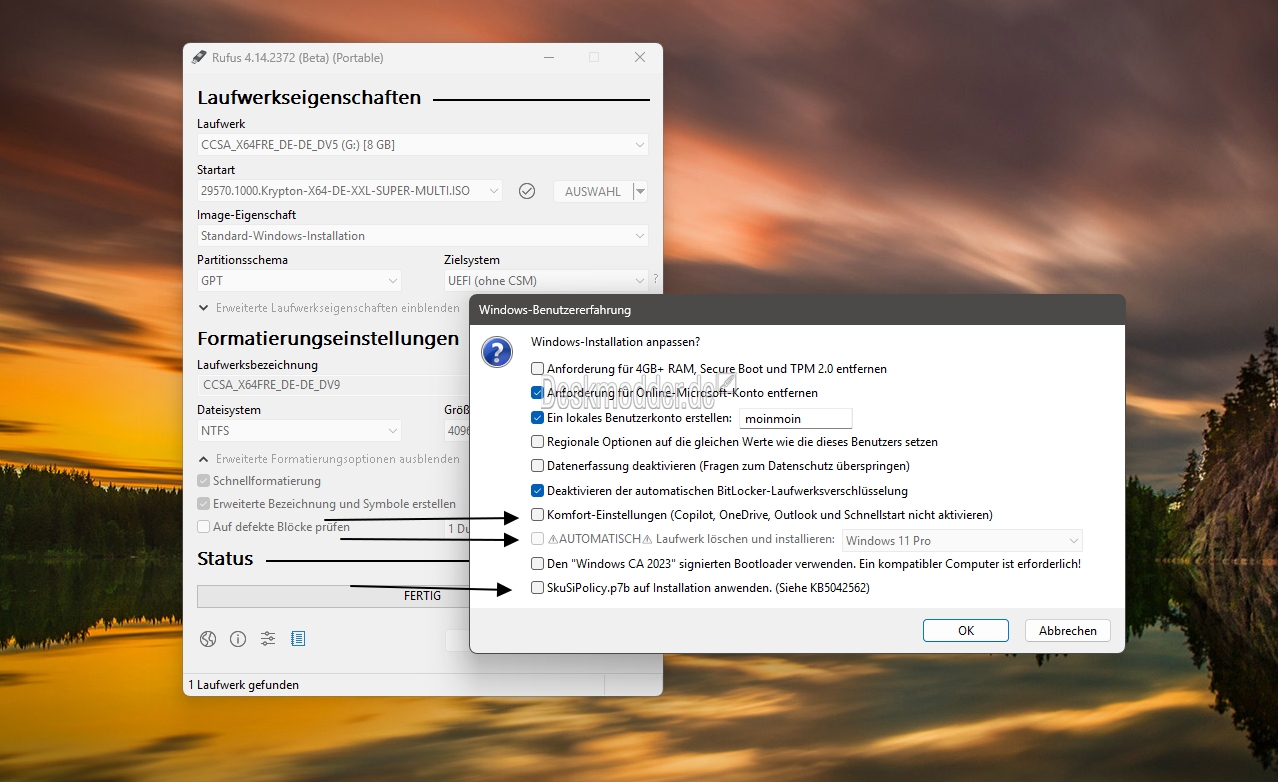Screen dimensions: 1278x782
Task: Click the language globe icon in Rufus
Action: [208, 639]
